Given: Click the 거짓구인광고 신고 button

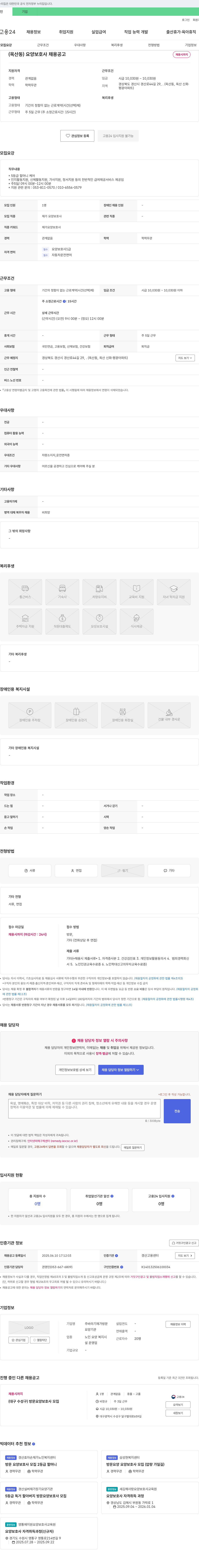Looking at the screenshot, I should pos(184,1243).
